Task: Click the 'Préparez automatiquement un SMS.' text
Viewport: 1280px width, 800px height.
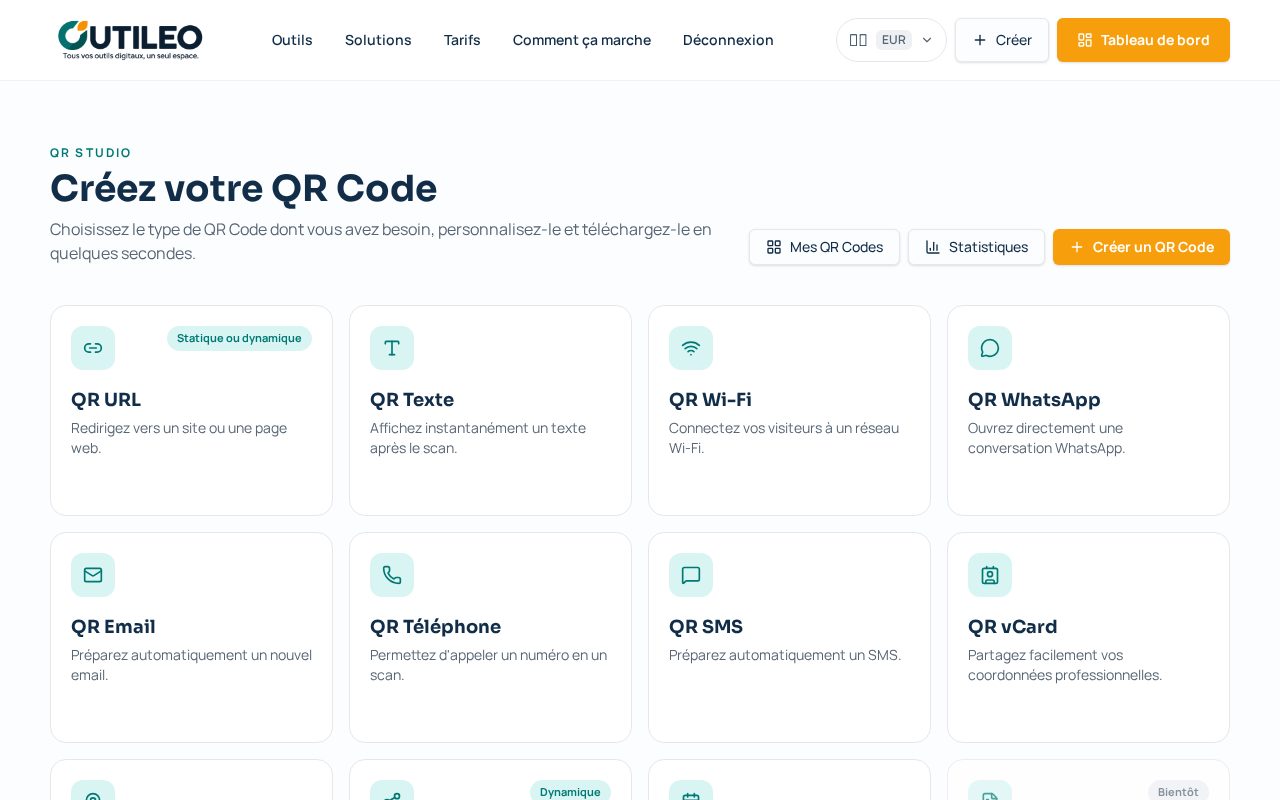Action: pyautogui.click(x=785, y=655)
